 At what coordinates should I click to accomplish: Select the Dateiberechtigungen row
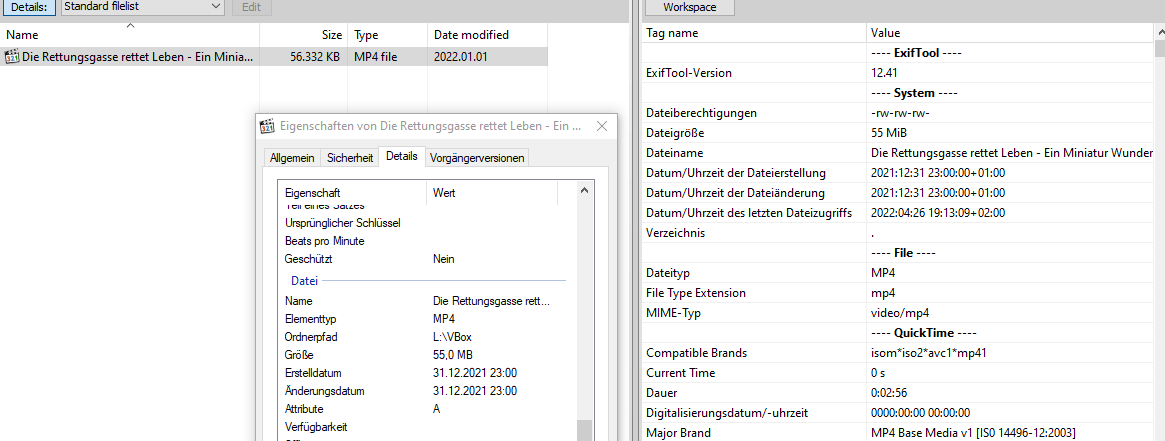click(x=898, y=113)
